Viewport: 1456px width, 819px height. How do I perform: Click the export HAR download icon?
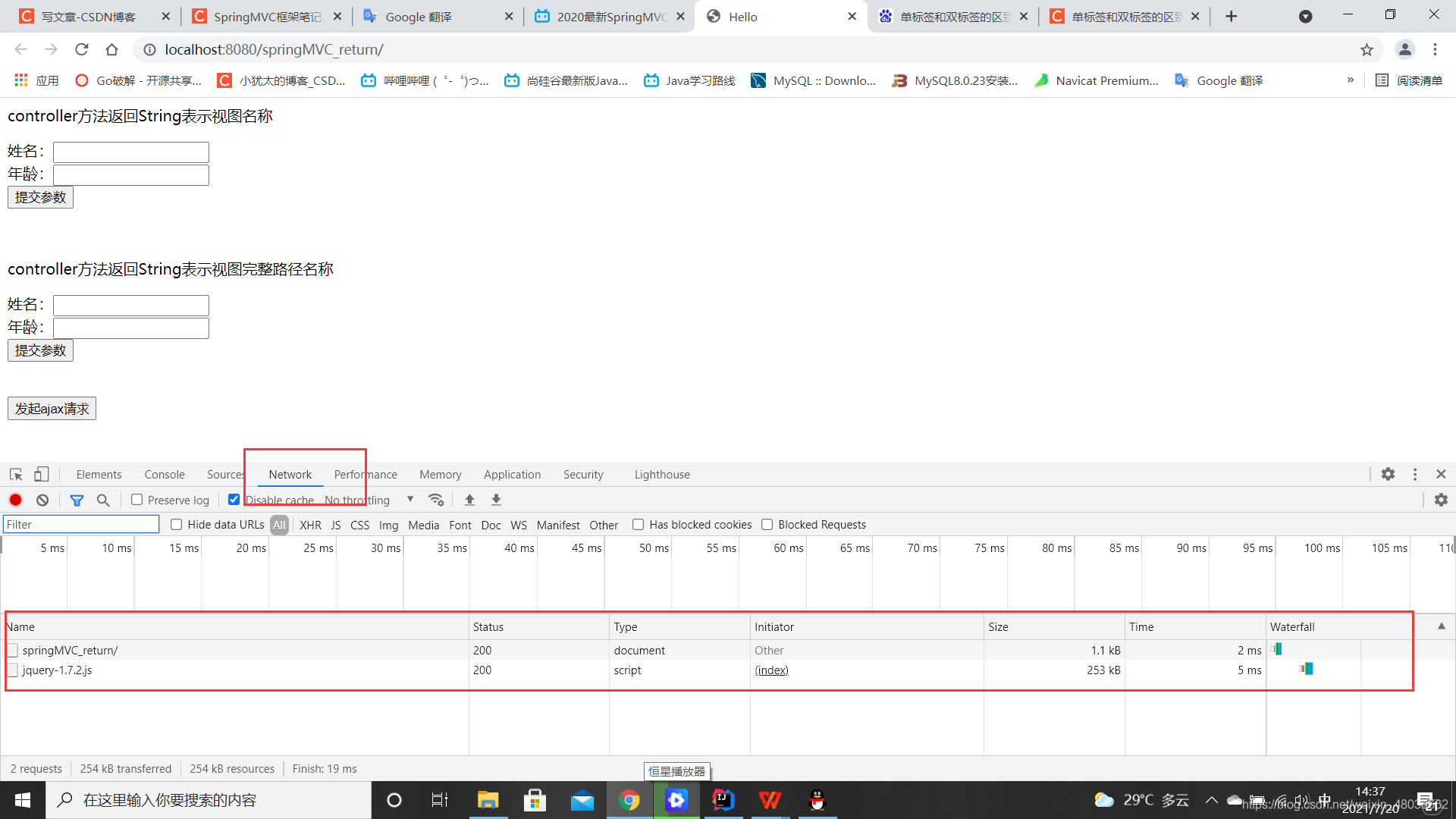coord(496,500)
